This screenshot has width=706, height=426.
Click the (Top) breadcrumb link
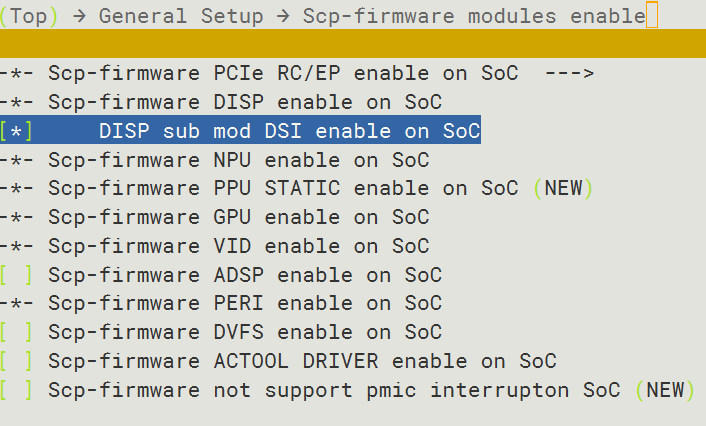[29, 16]
